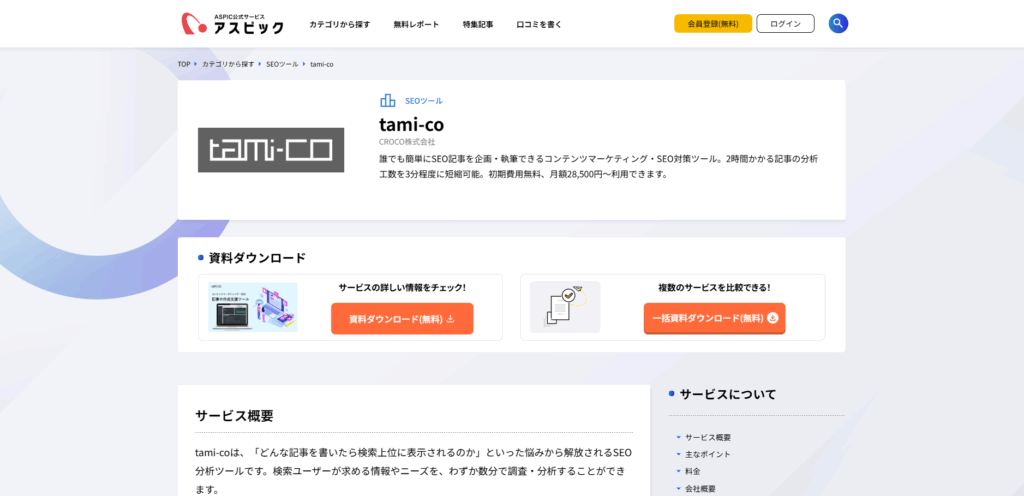Viewport: 1024px width, 496px height.
Task: Click the アスピック site logo
Action: pos(232,23)
